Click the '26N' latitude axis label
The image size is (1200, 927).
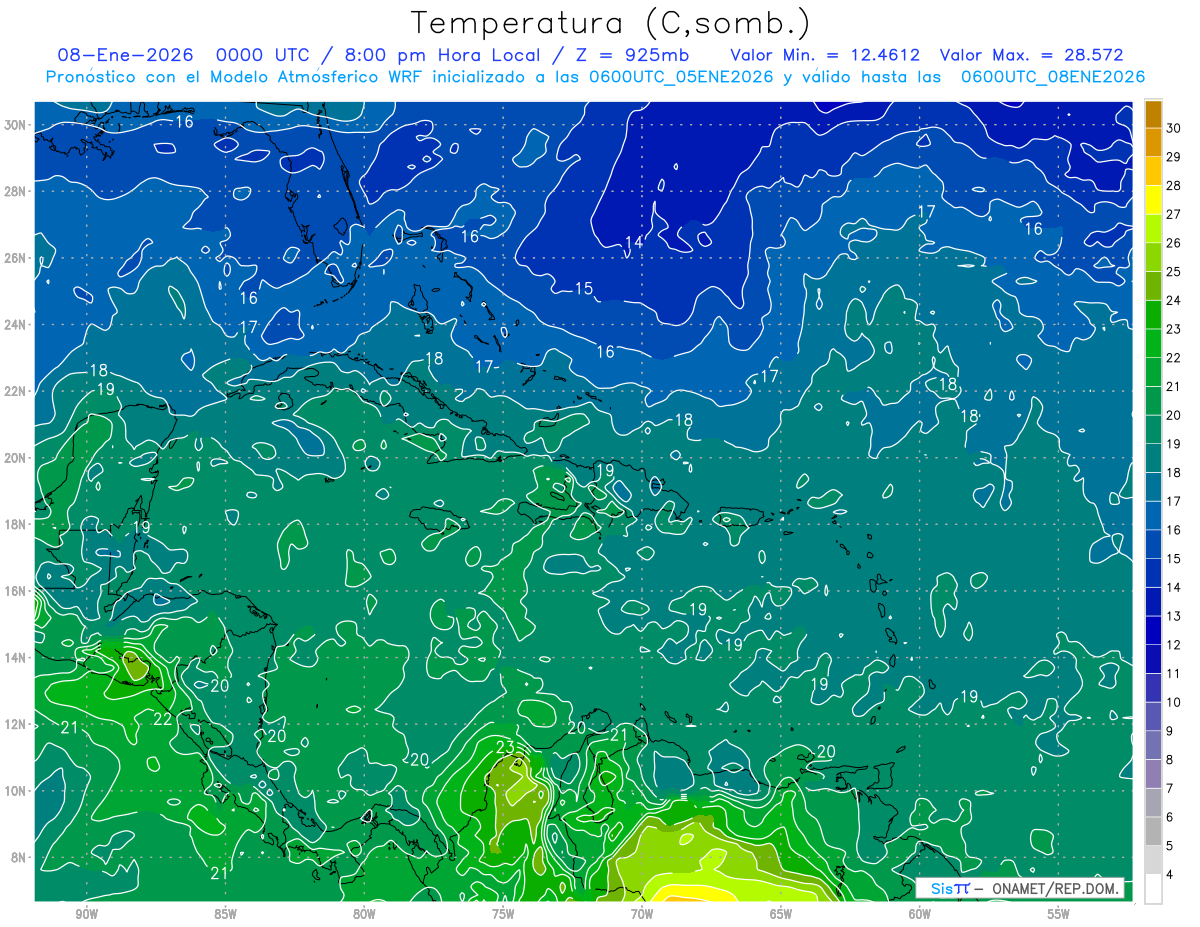point(17,258)
